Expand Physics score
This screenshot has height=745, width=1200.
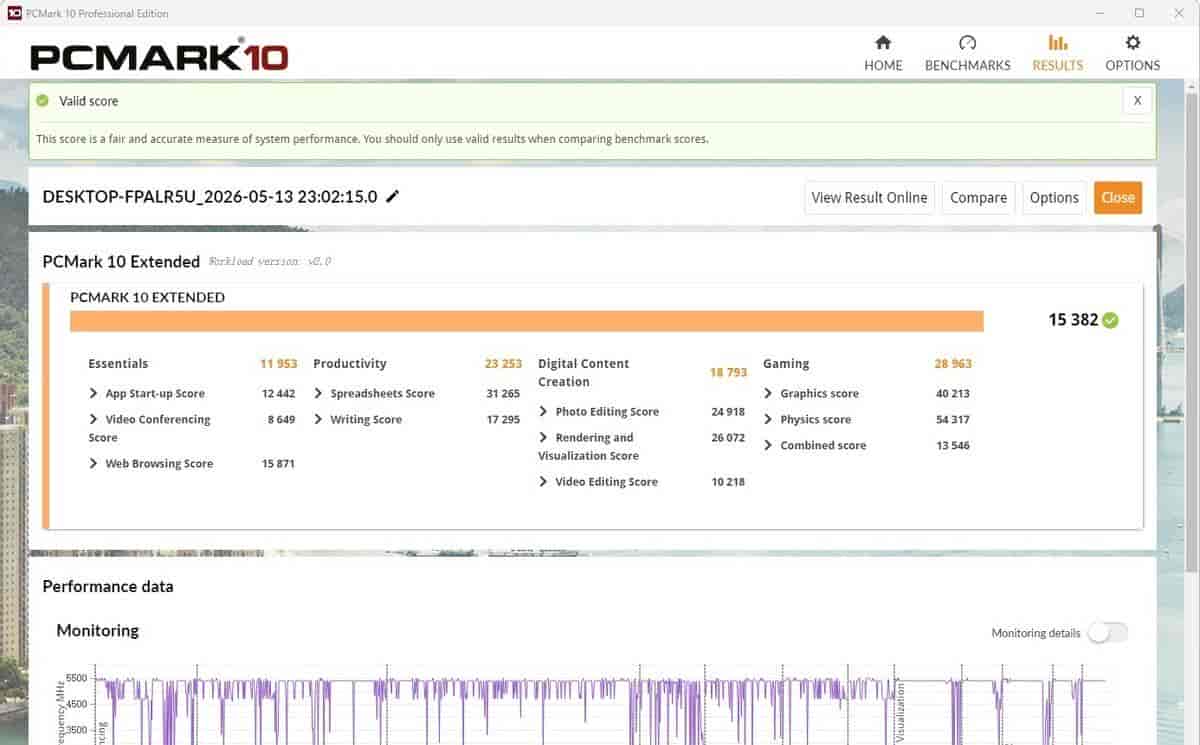[x=769, y=420]
